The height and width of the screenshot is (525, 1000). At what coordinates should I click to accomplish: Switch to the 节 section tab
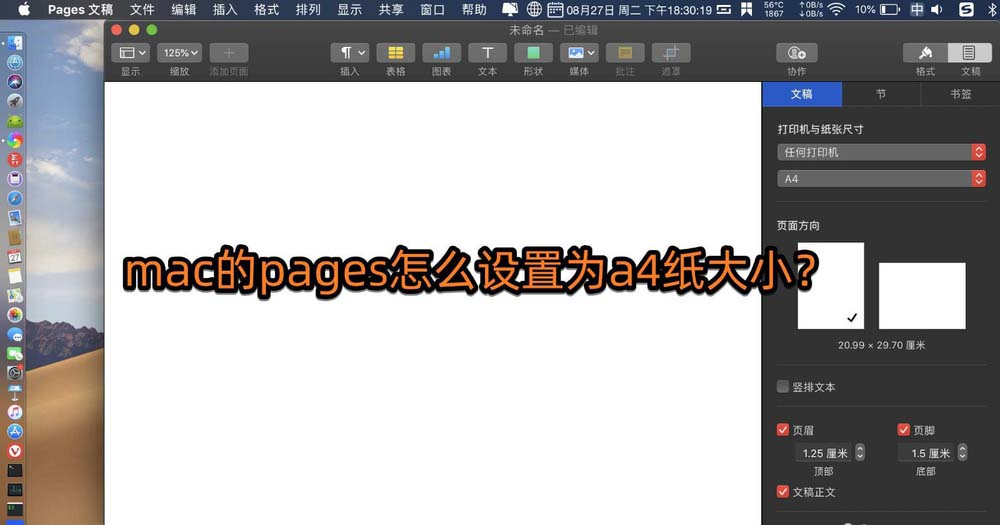click(x=881, y=94)
